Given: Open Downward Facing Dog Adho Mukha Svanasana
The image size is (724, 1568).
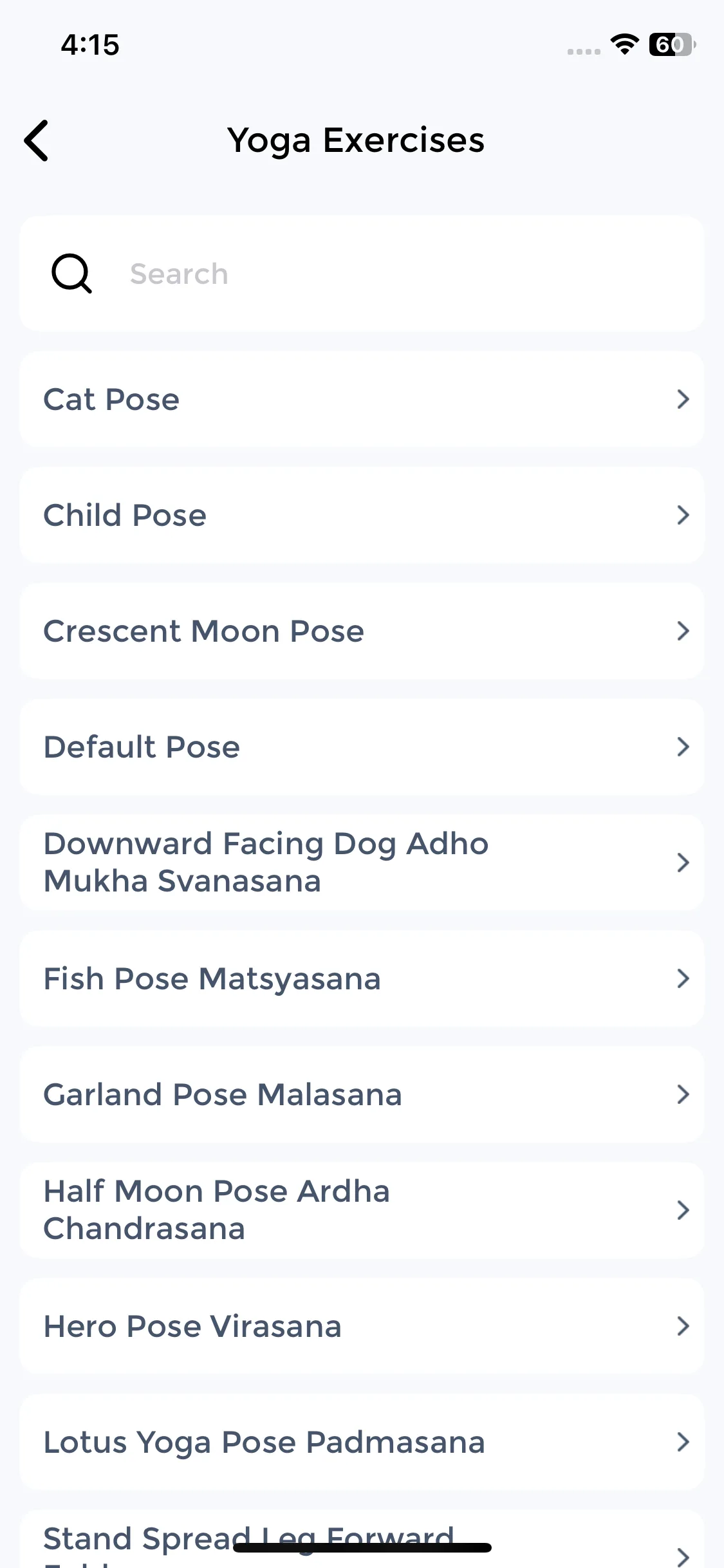Looking at the screenshot, I should coord(266,863).
